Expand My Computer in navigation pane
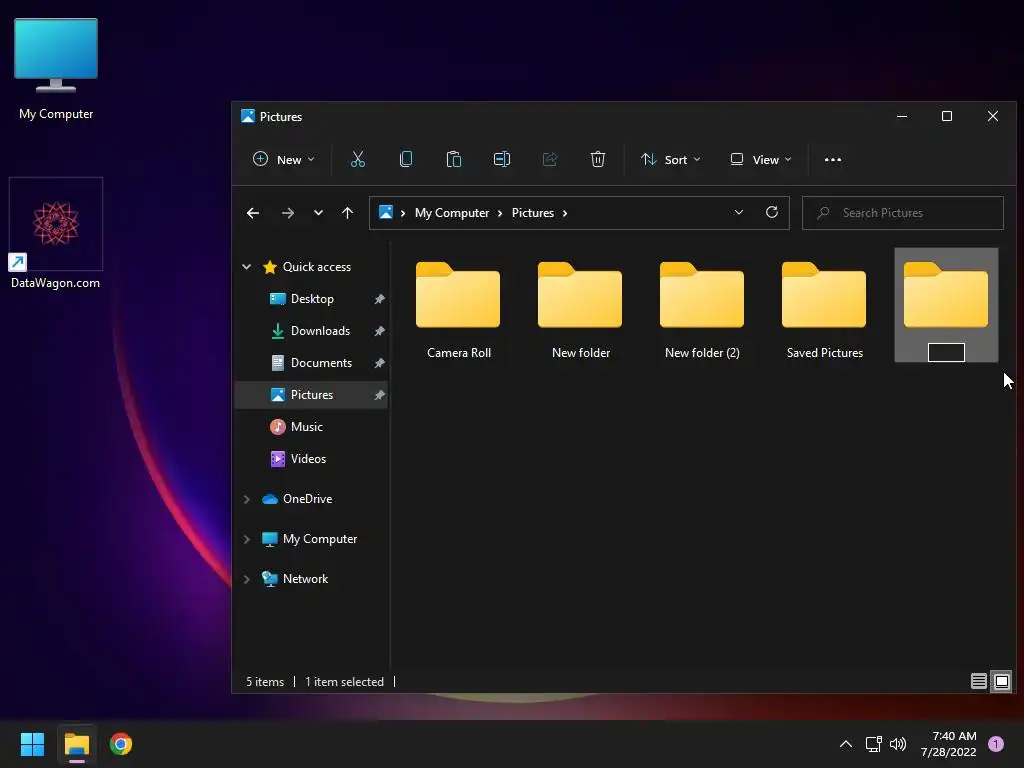Viewport: 1024px width, 768px height. pyautogui.click(x=247, y=539)
